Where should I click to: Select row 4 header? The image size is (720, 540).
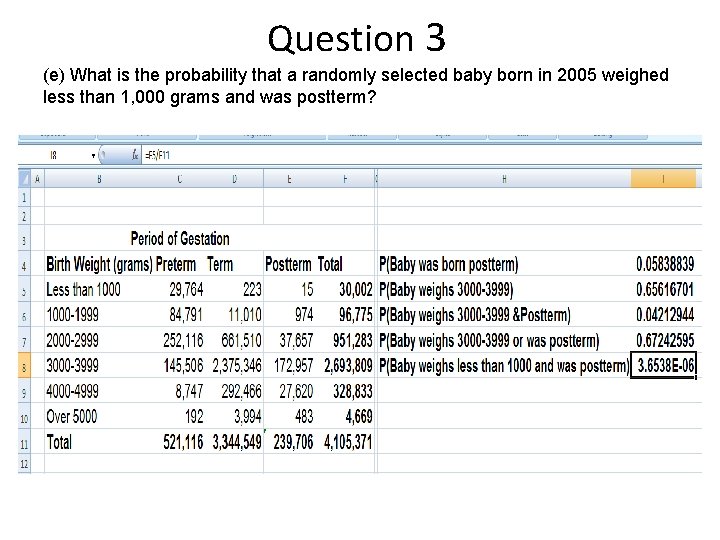pyautogui.click(x=24, y=265)
